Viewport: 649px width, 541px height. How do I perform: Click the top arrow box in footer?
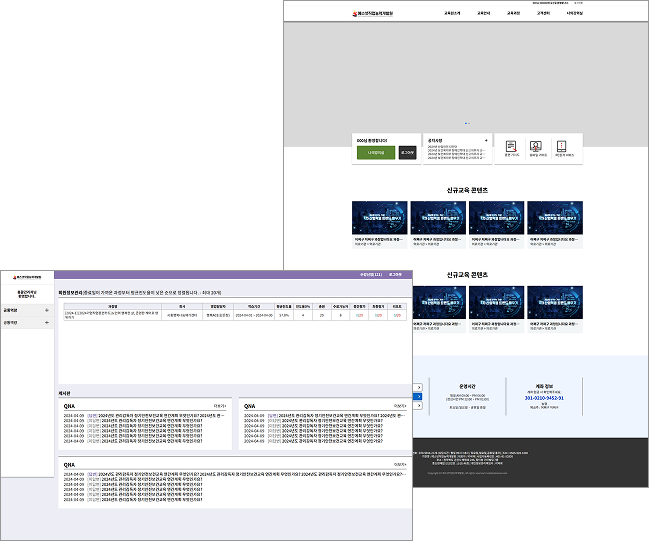[418, 387]
